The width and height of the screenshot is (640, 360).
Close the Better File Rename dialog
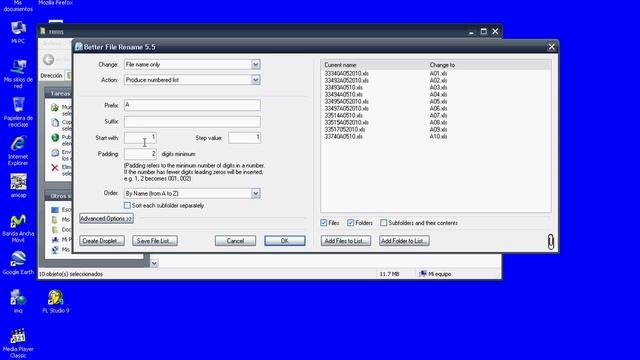click(551, 47)
